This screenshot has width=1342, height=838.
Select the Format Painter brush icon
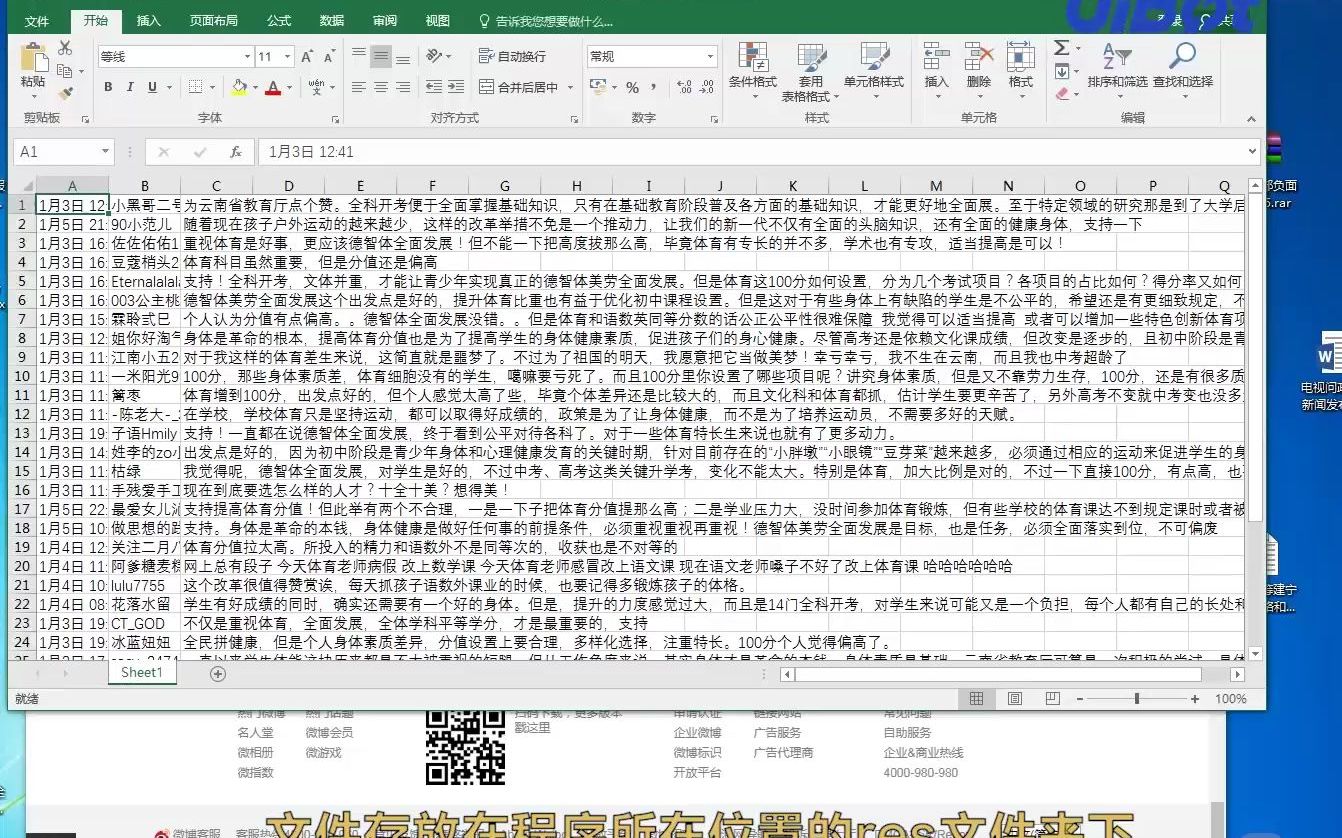65,94
